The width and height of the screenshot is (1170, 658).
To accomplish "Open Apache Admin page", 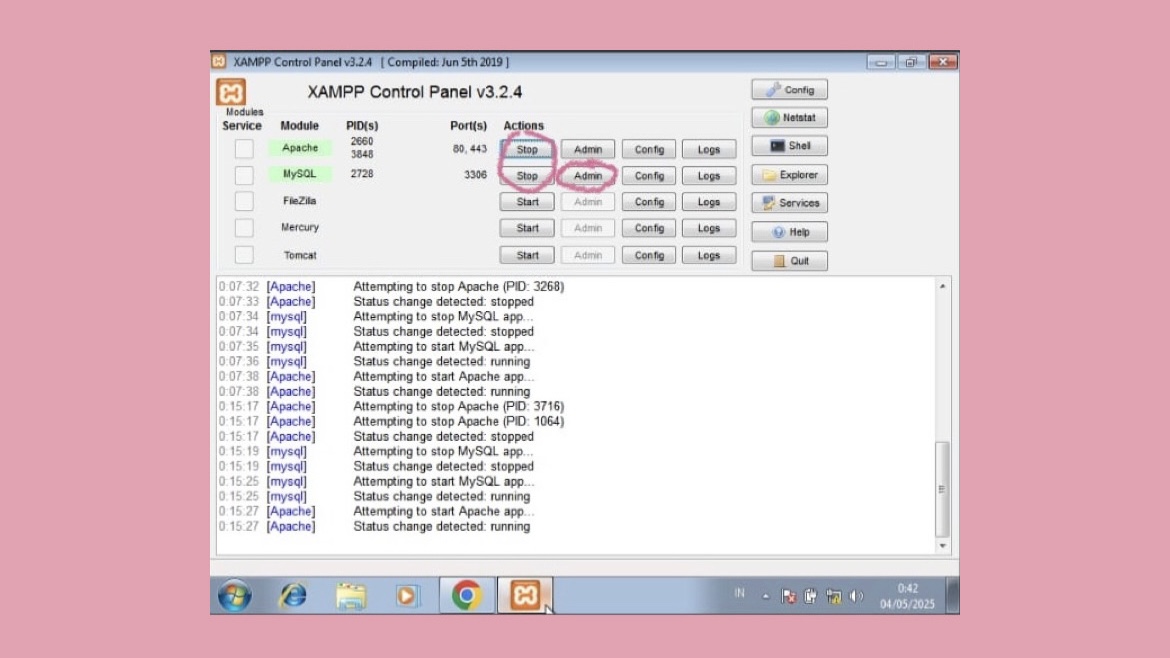I will point(588,149).
